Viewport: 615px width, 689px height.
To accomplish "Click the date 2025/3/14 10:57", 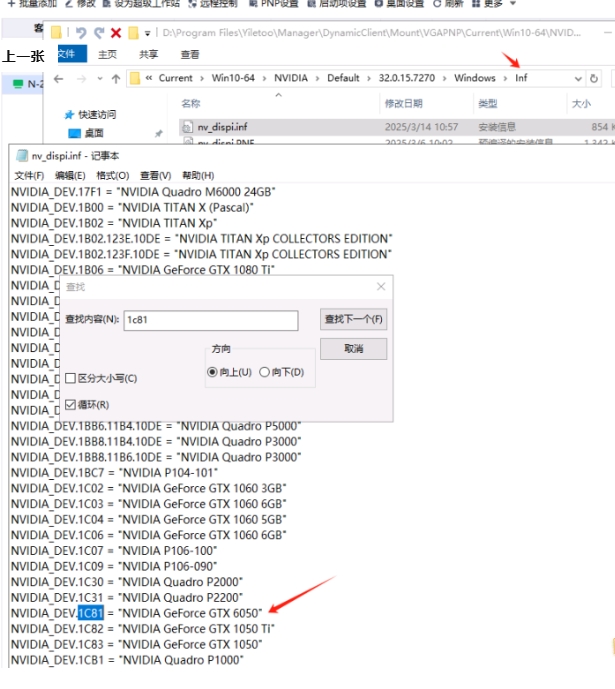I will click(x=421, y=127).
